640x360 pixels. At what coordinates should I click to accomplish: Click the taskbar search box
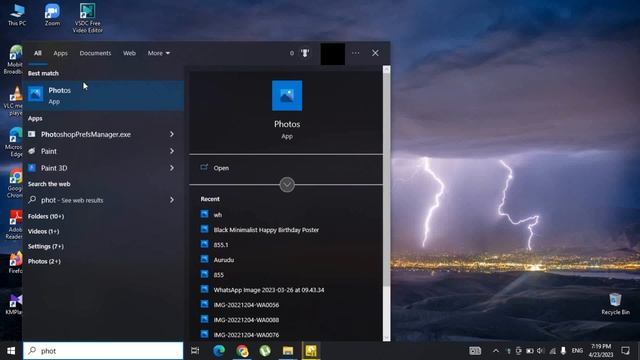[x=103, y=351]
